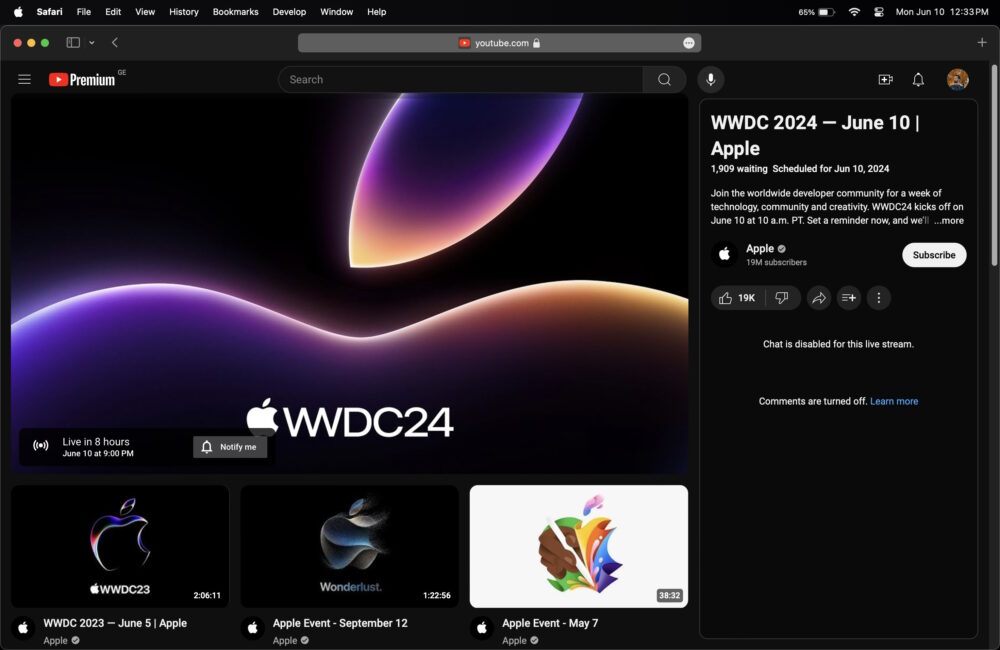Open the Safari sidebar dropdown chevron
Image resolution: width=1000 pixels, height=650 pixels.
pos(92,42)
